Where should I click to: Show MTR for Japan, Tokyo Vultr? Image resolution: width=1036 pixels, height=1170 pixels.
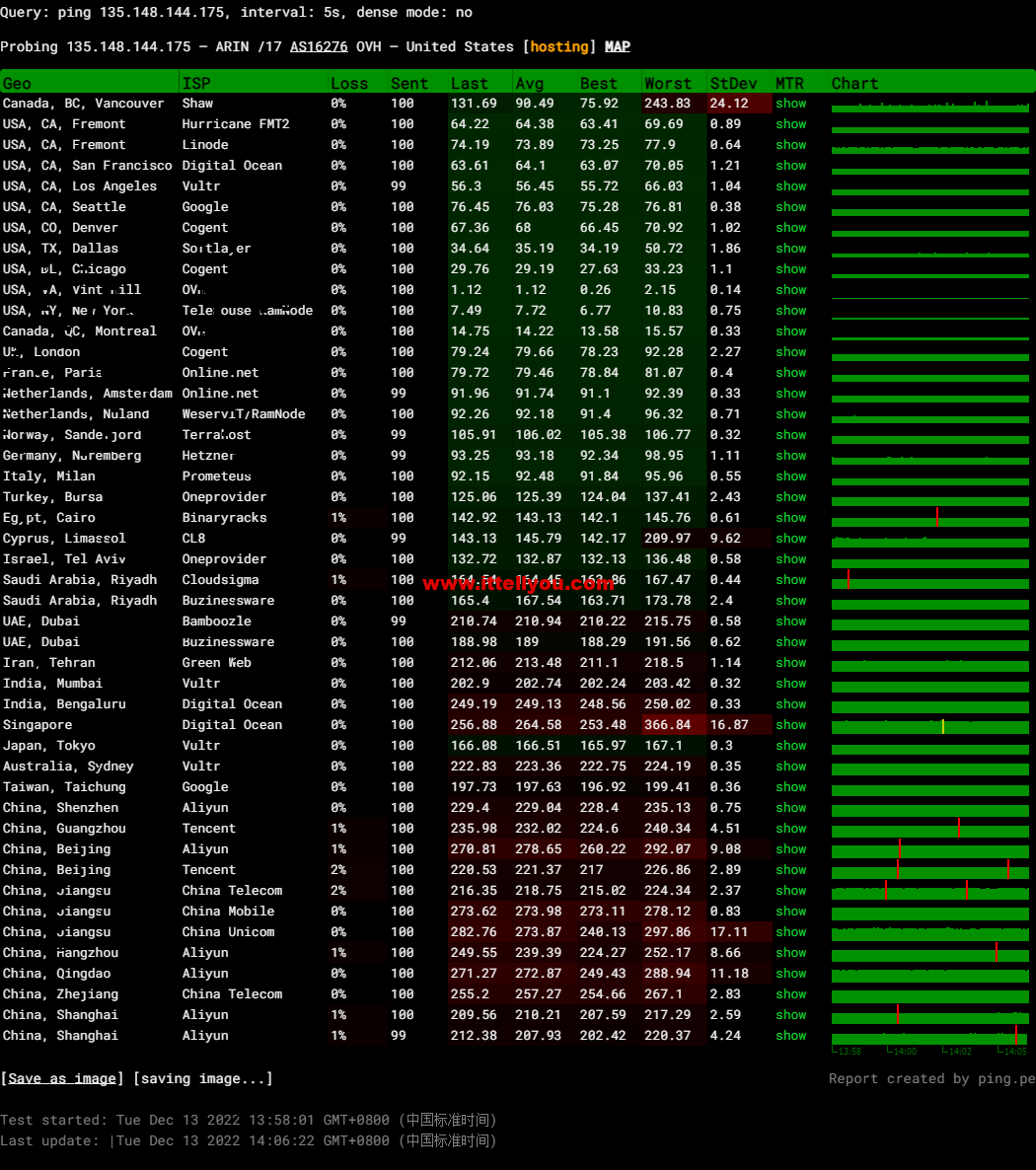click(790, 746)
